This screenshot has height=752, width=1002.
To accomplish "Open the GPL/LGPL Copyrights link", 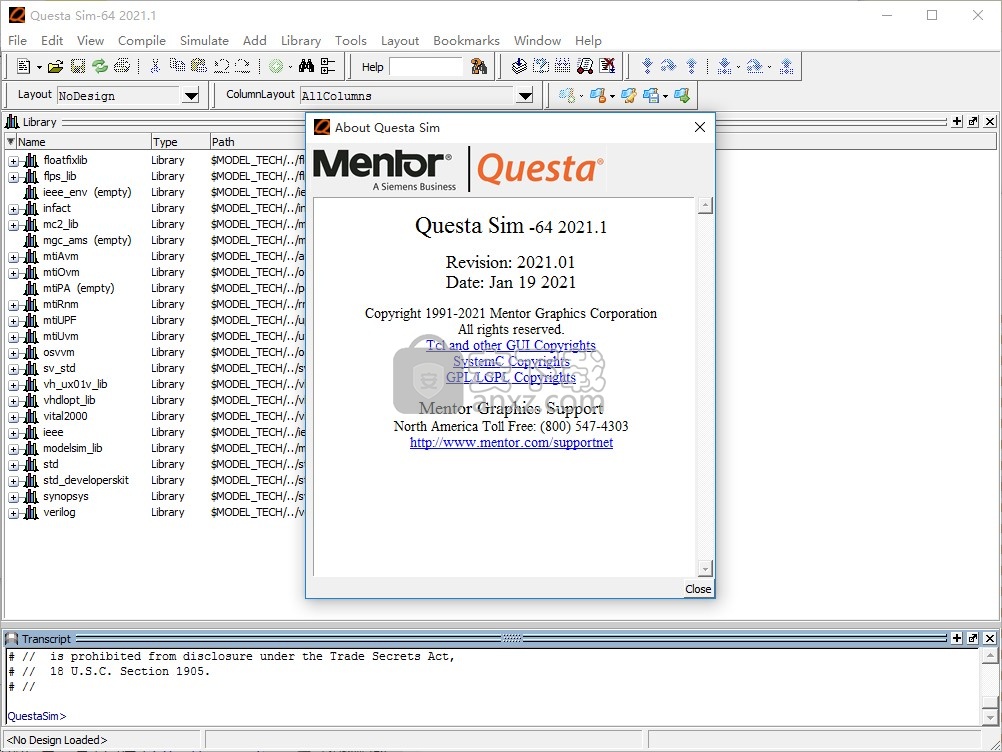I will 511,377.
